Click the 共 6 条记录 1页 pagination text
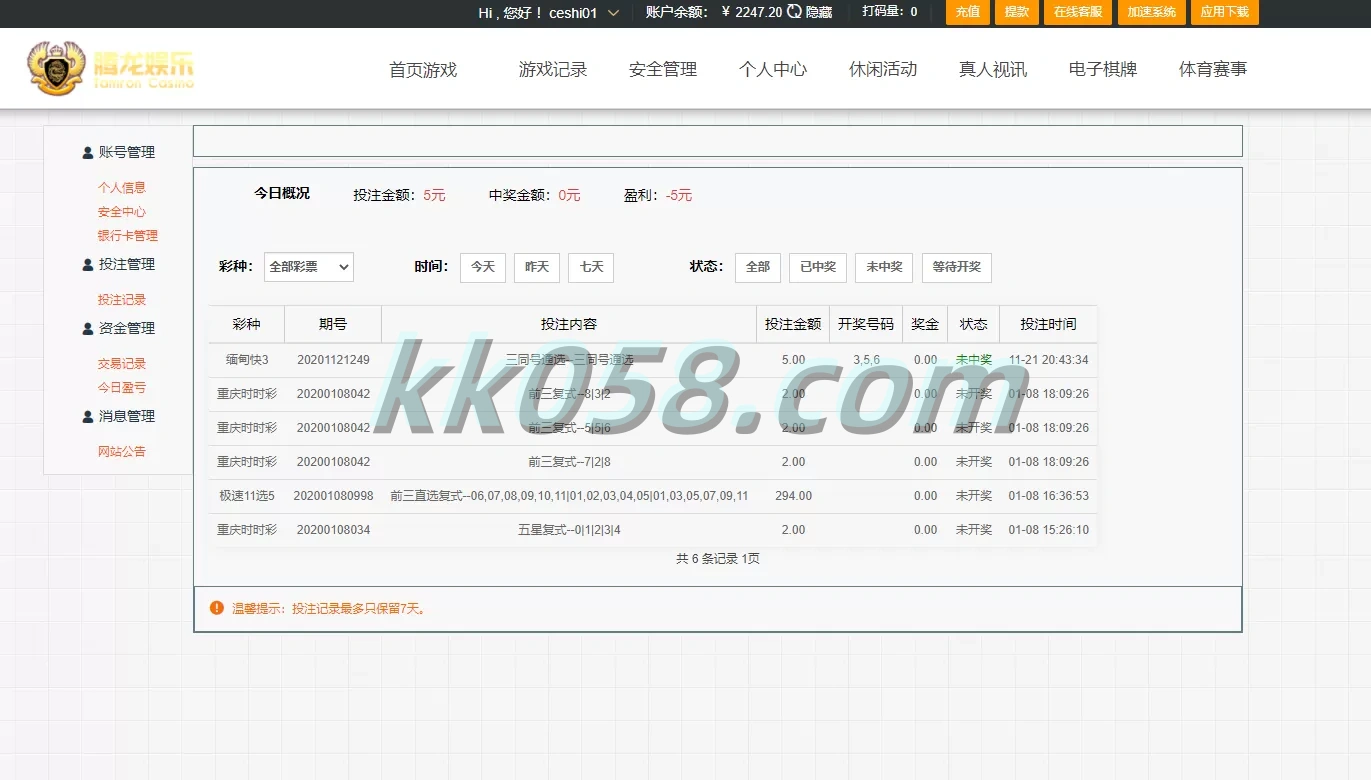Screen dimensions: 1371x780 pyautogui.click(x=718, y=559)
